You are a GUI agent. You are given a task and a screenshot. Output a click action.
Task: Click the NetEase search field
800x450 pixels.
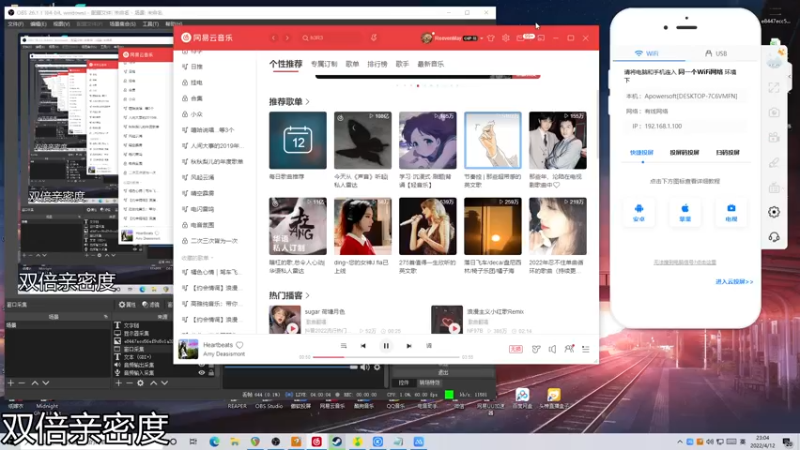[x=331, y=38]
